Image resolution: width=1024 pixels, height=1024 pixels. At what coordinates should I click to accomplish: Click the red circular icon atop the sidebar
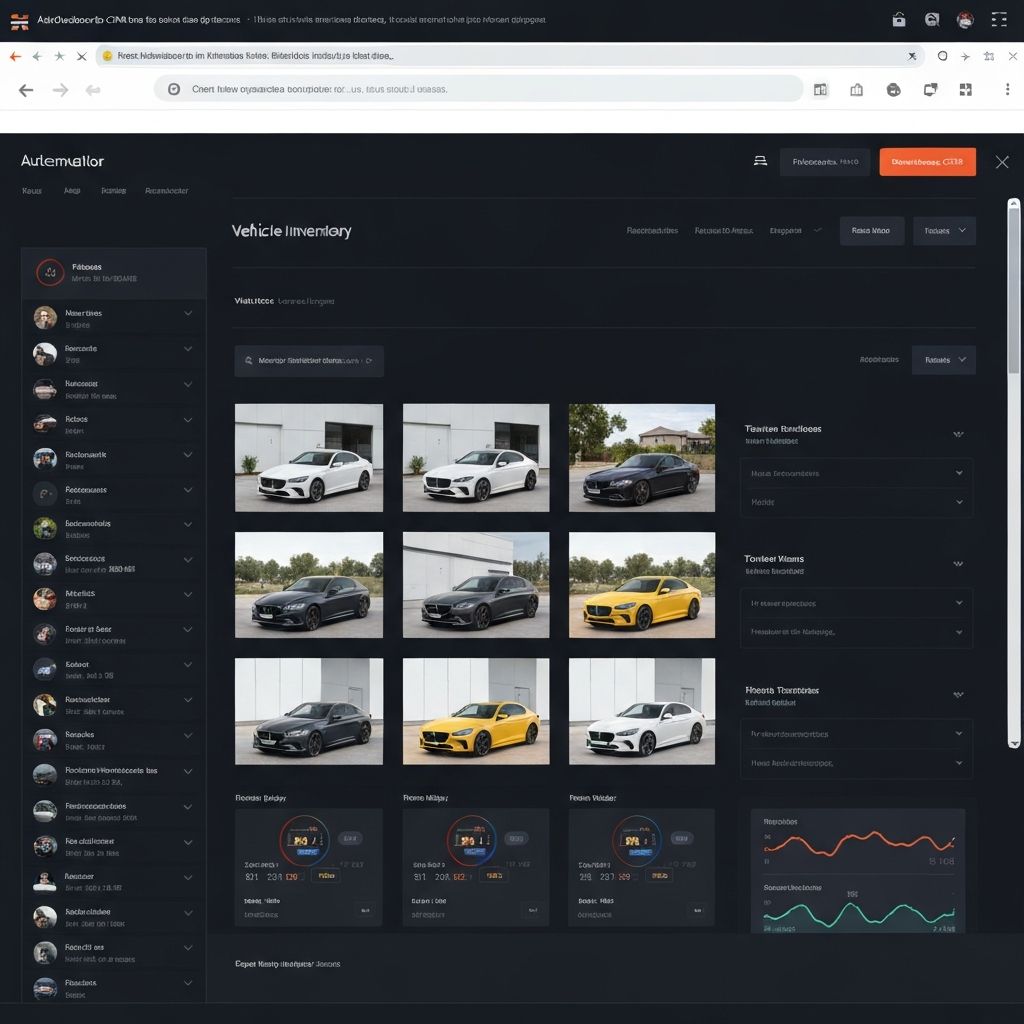coord(50,272)
